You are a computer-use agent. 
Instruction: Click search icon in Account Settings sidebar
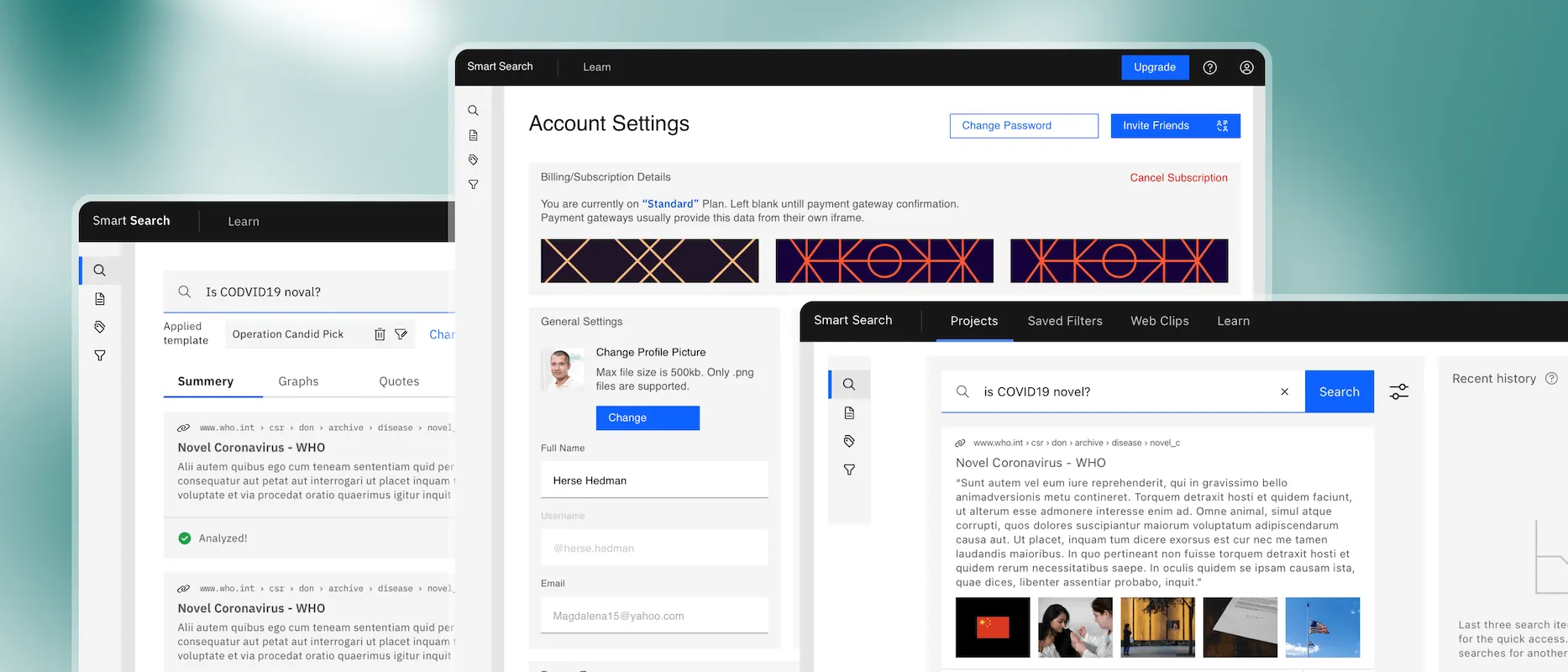pos(474,110)
